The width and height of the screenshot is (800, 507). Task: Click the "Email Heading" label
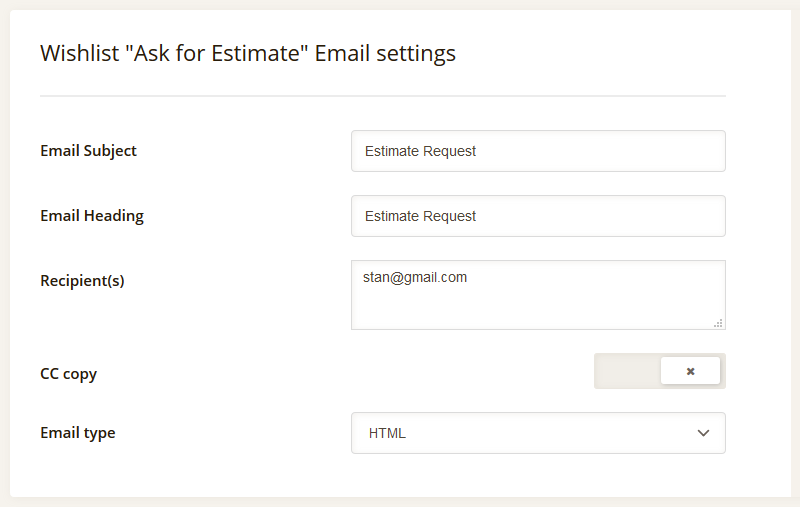click(x=92, y=216)
